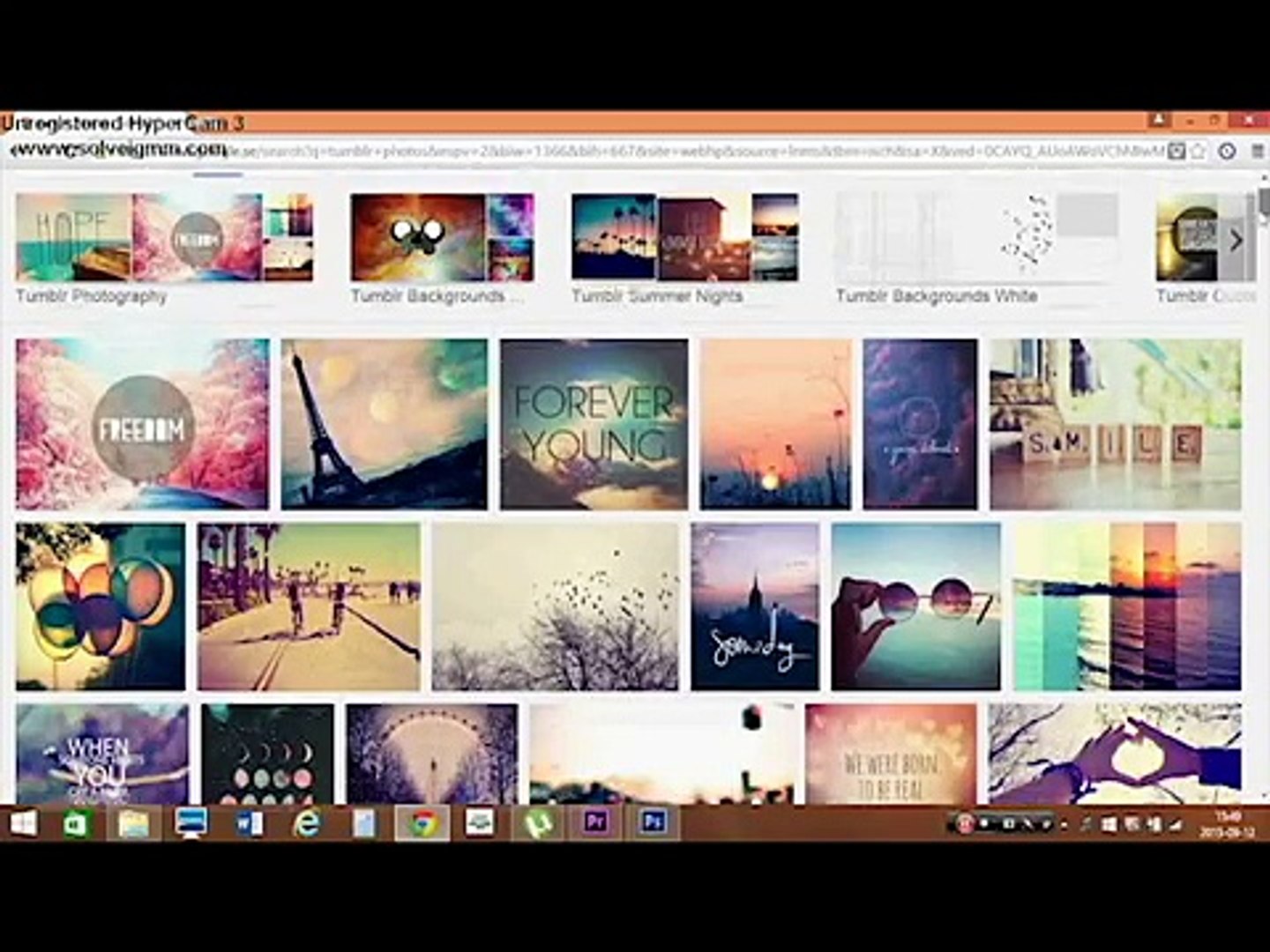Open the Chrome menu icon

click(1257, 152)
